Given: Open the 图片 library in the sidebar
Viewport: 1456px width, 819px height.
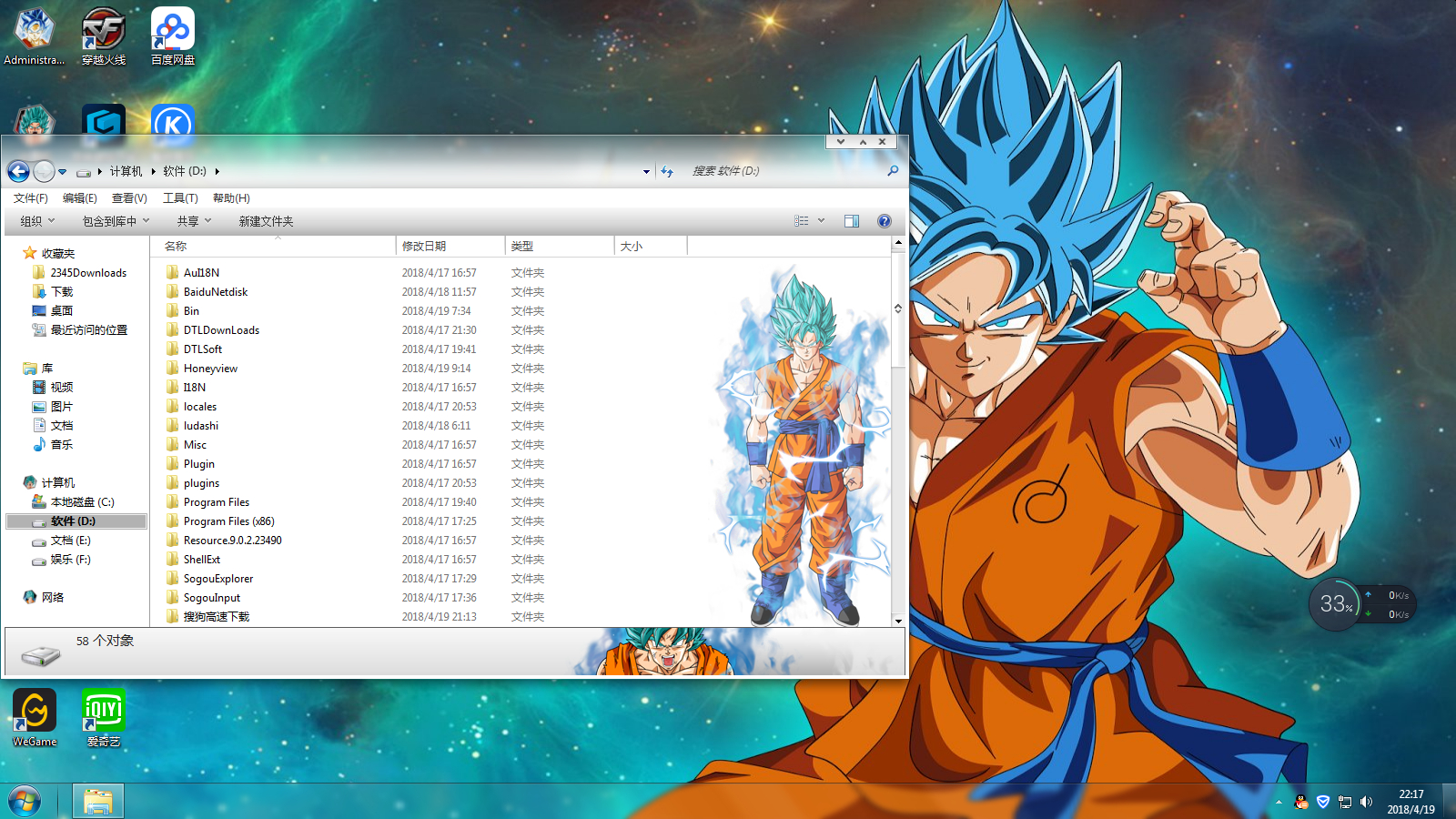Looking at the screenshot, I should pos(62,406).
